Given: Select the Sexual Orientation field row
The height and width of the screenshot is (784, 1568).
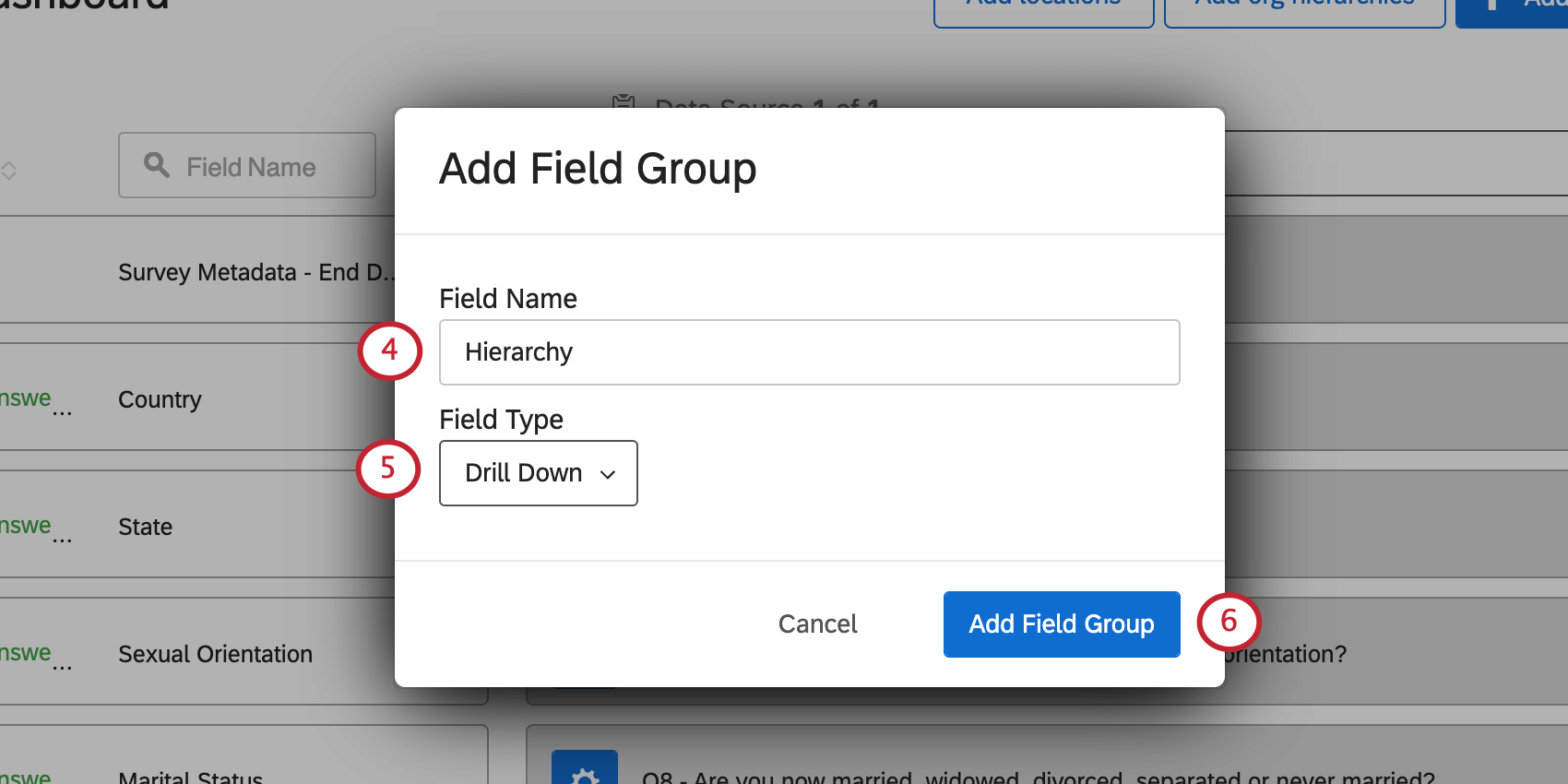Looking at the screenshot, I should click(215, 655).
